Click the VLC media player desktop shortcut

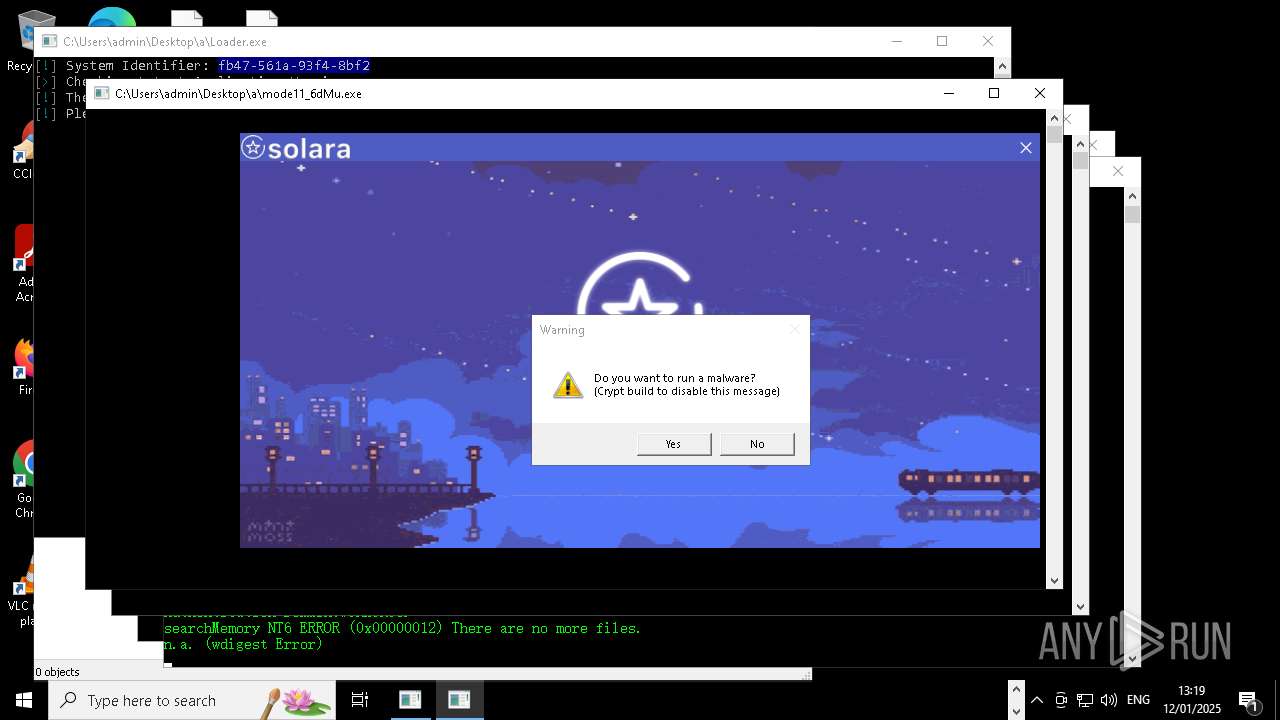tap(24, 590)
